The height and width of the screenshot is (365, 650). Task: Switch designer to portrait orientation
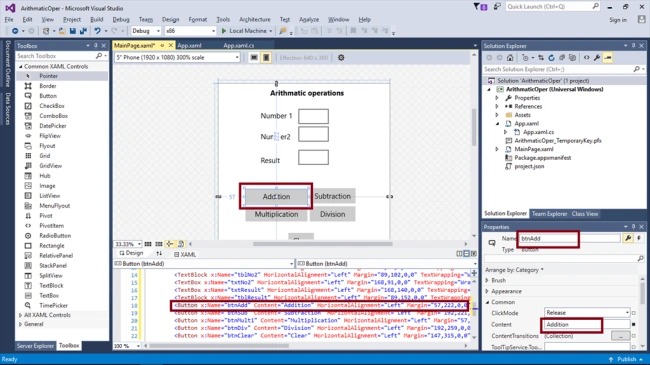266,58
